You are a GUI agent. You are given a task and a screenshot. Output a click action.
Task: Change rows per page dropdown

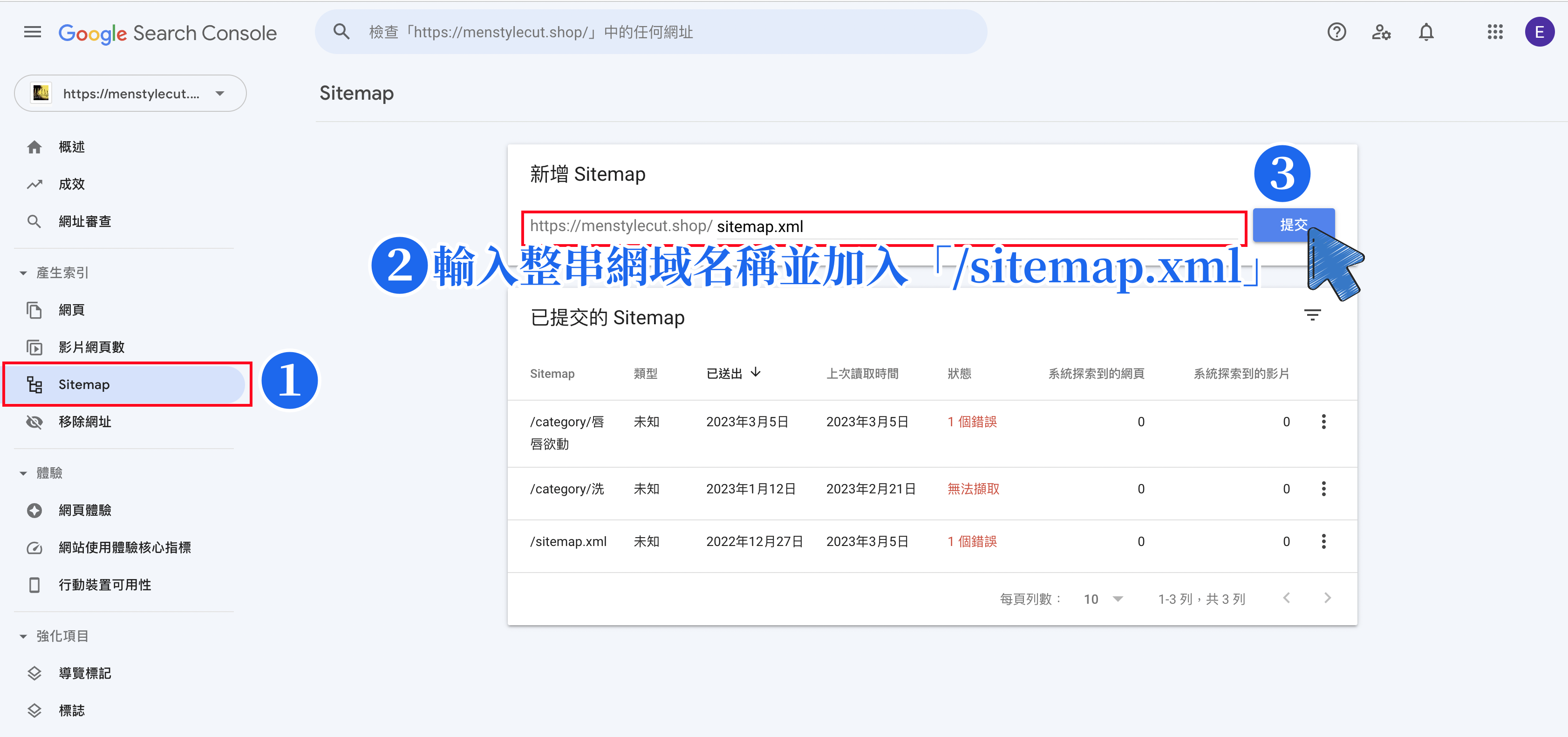pos(1103,600)
